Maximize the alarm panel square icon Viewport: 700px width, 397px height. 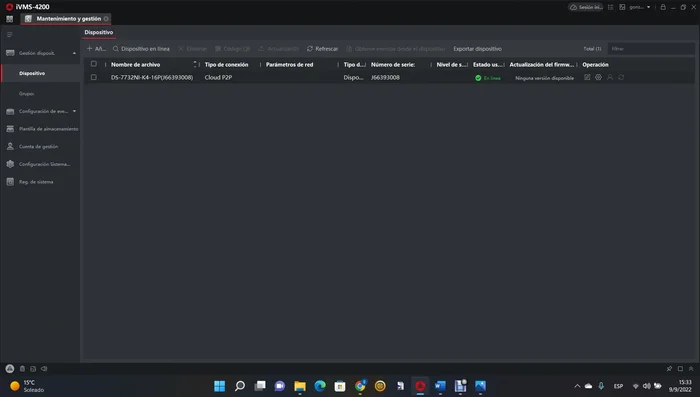click(680, 369)
